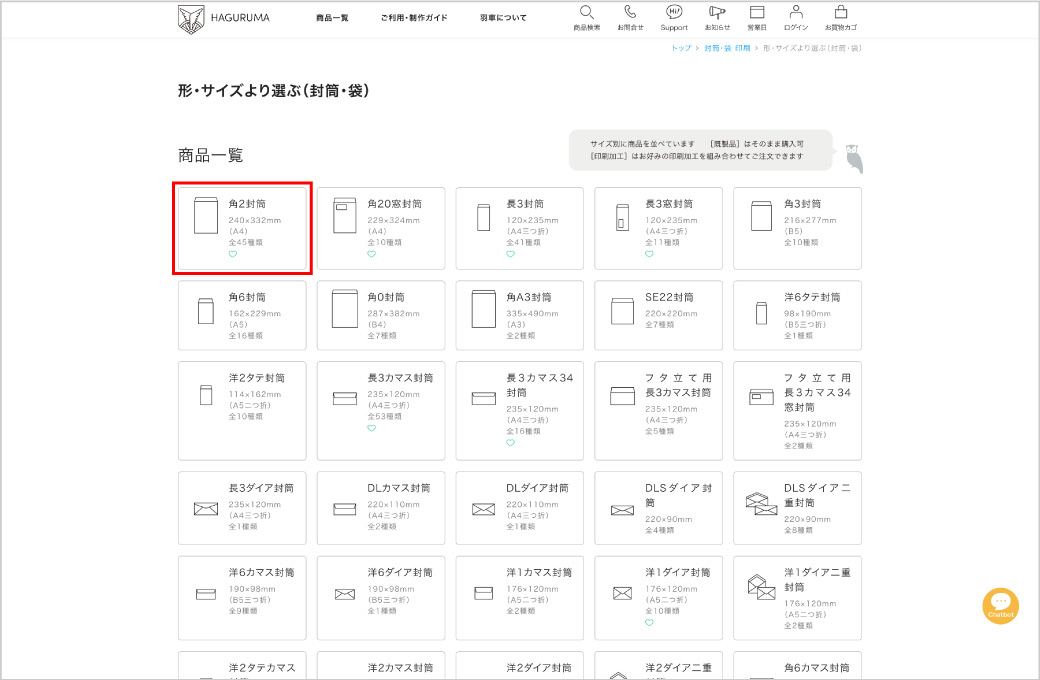This screenshot has height=680, width=1040.
Task: Click the heart under 洋1ダイア封筒
Action: [649, 622]
